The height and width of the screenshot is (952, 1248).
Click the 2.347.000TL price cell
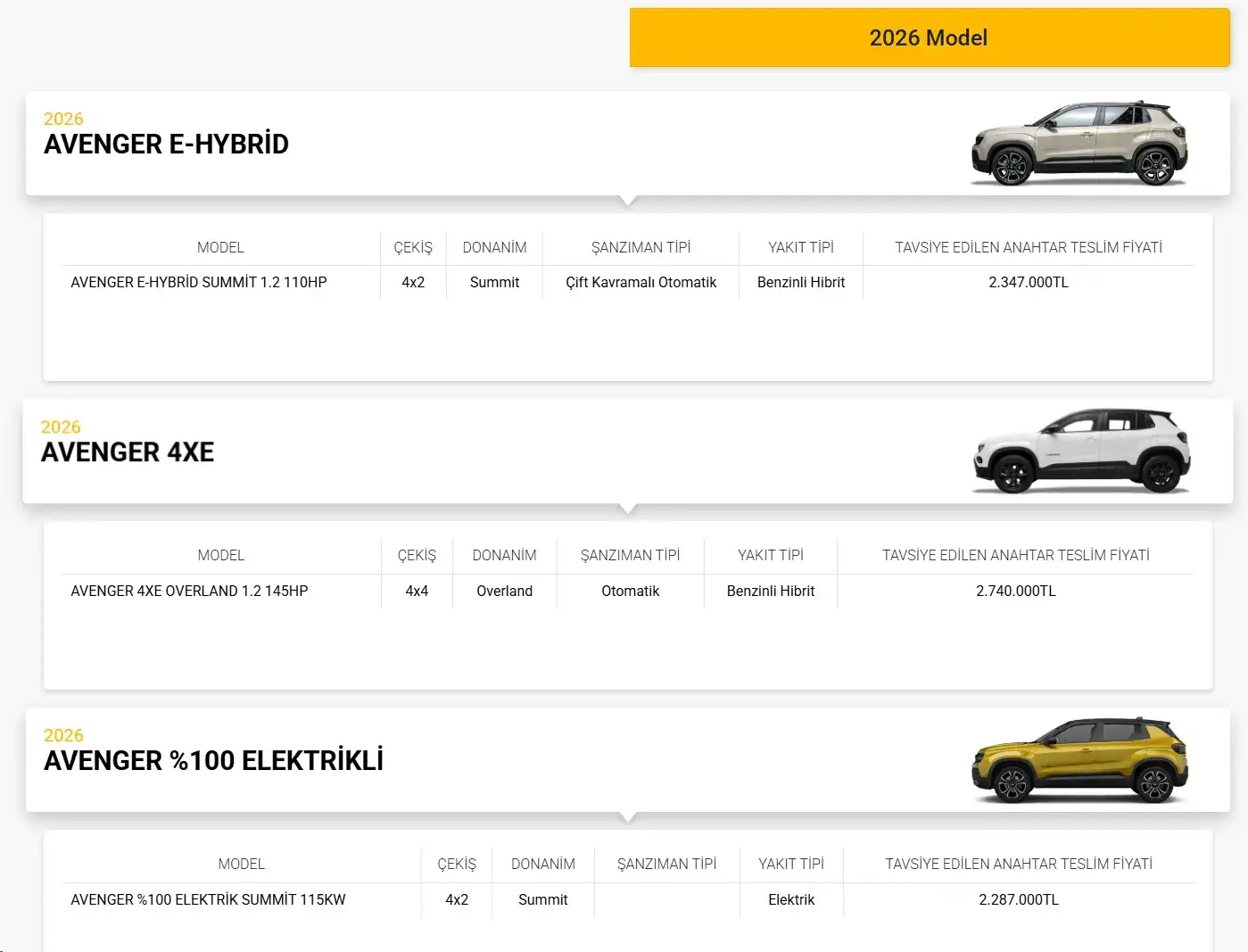point(1029,282)
